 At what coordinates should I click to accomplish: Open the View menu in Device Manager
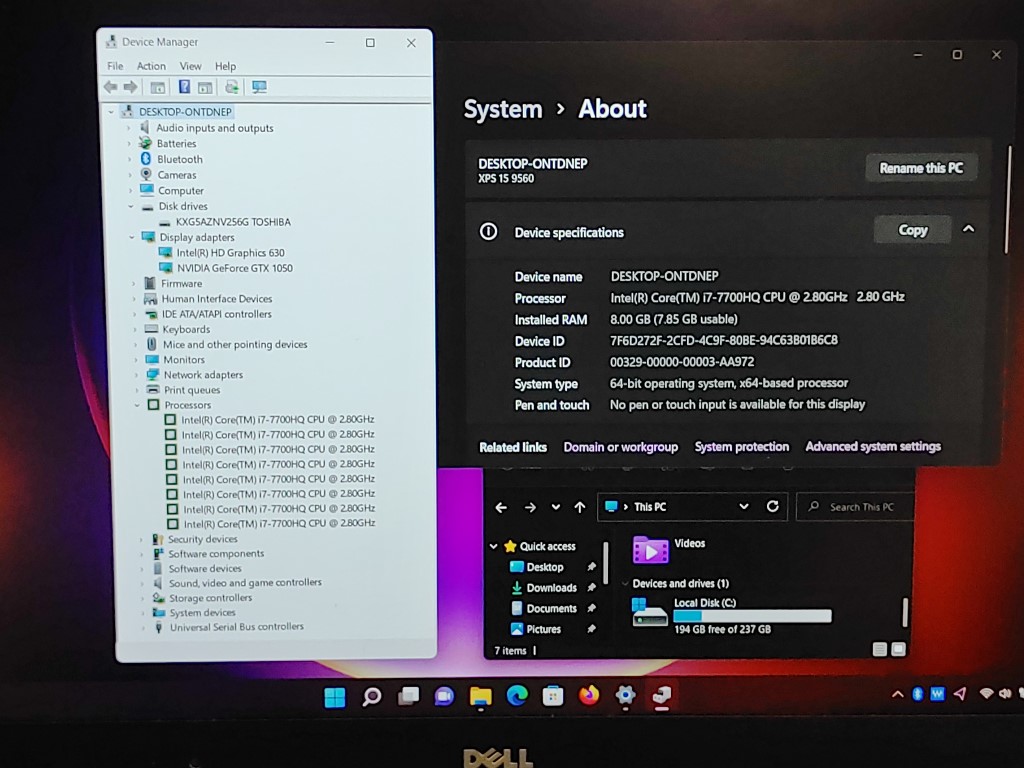click(x=190, y=66)
